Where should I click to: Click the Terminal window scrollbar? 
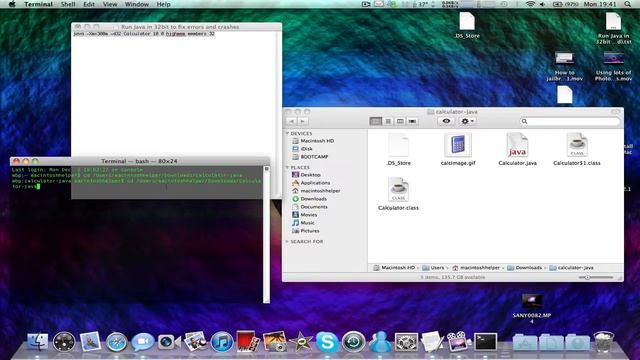[267, 234]
